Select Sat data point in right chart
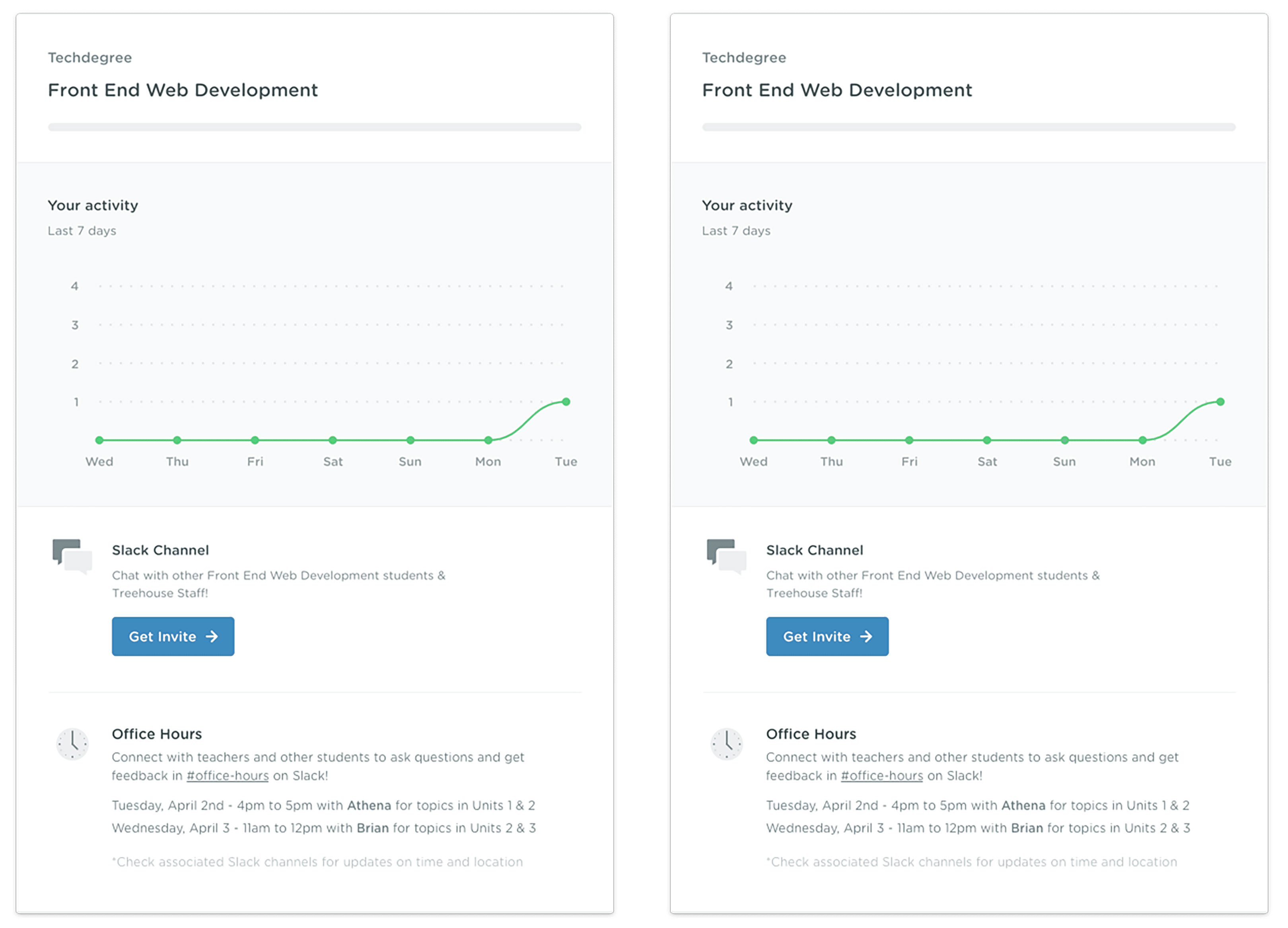Screen dimensions: 1288x928 pos(987,440)
